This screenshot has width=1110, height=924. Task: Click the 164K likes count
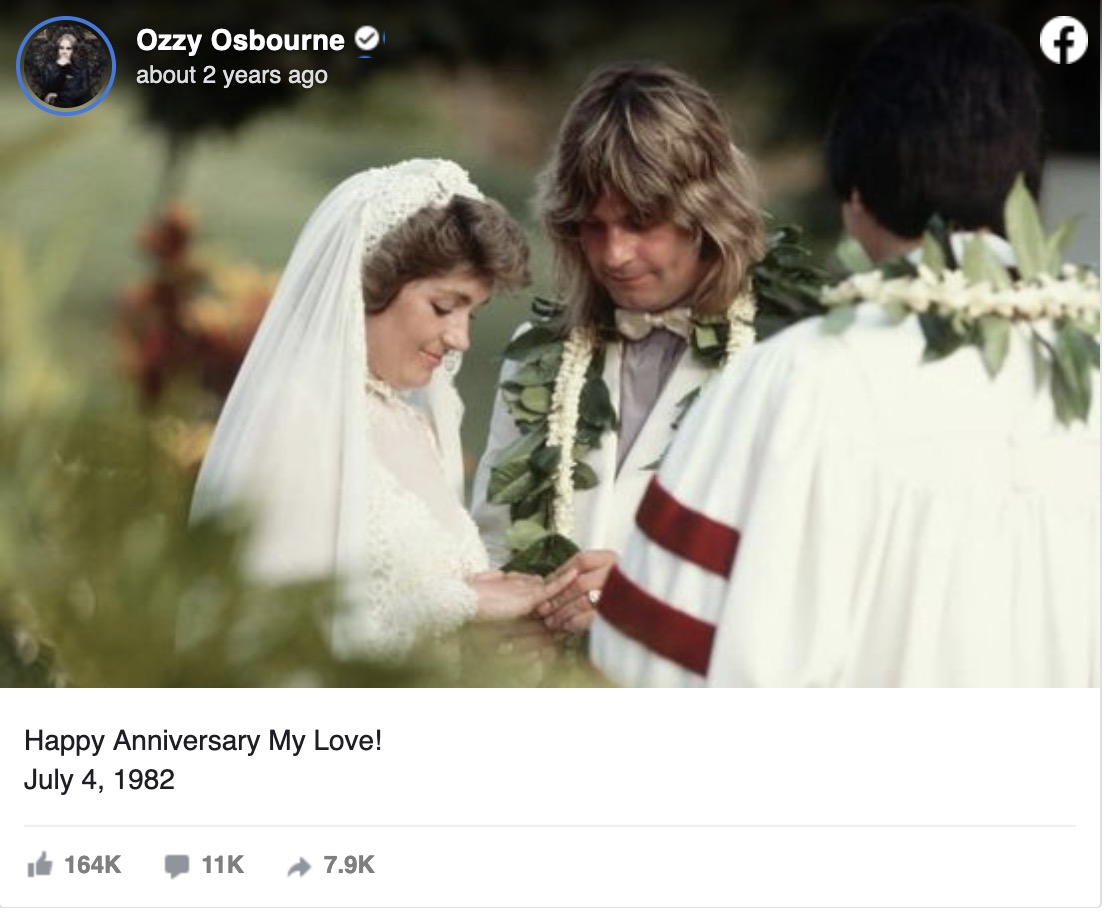(92, 865)
